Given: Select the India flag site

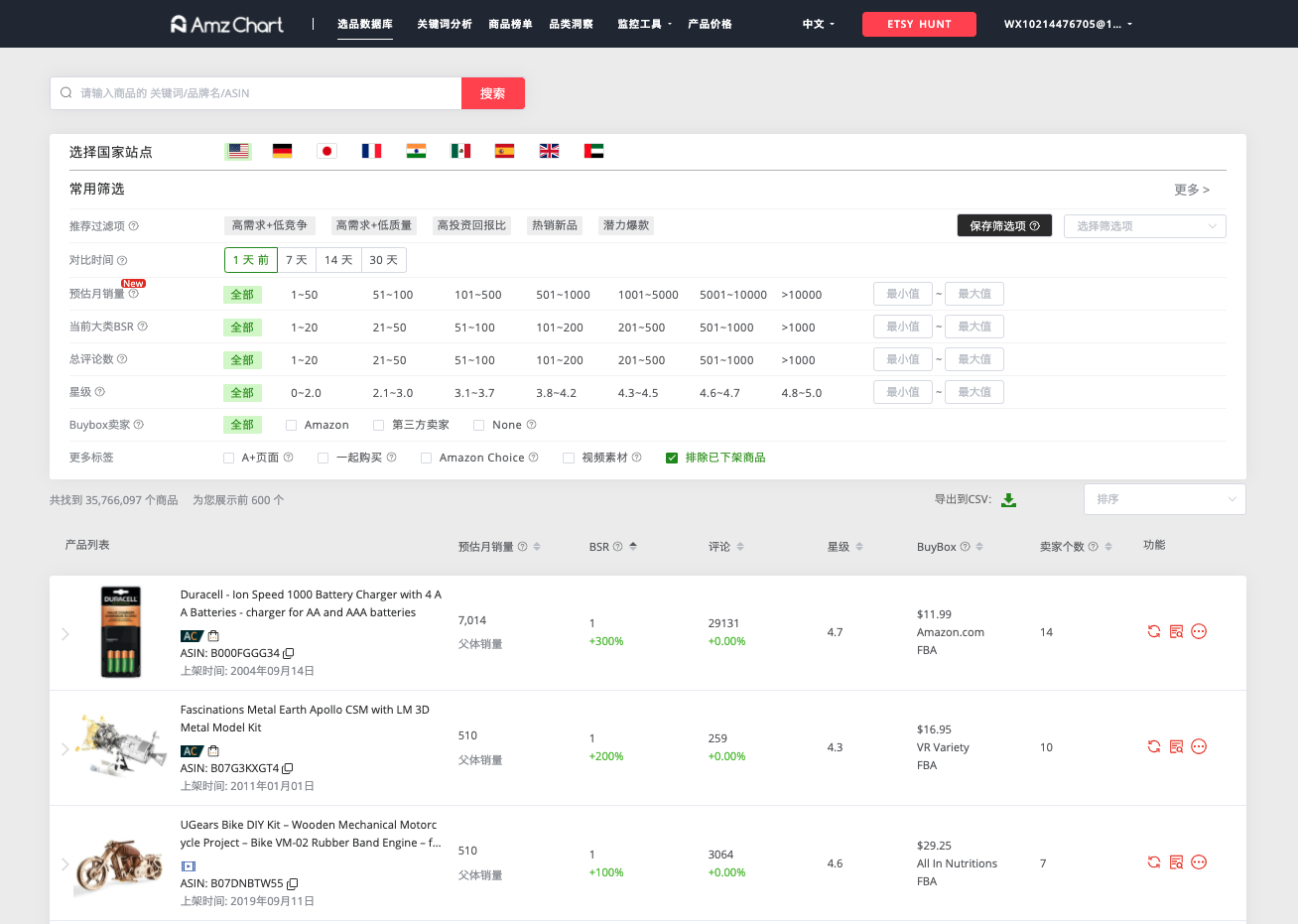Looking at the screenshot, I should point(417,151).
